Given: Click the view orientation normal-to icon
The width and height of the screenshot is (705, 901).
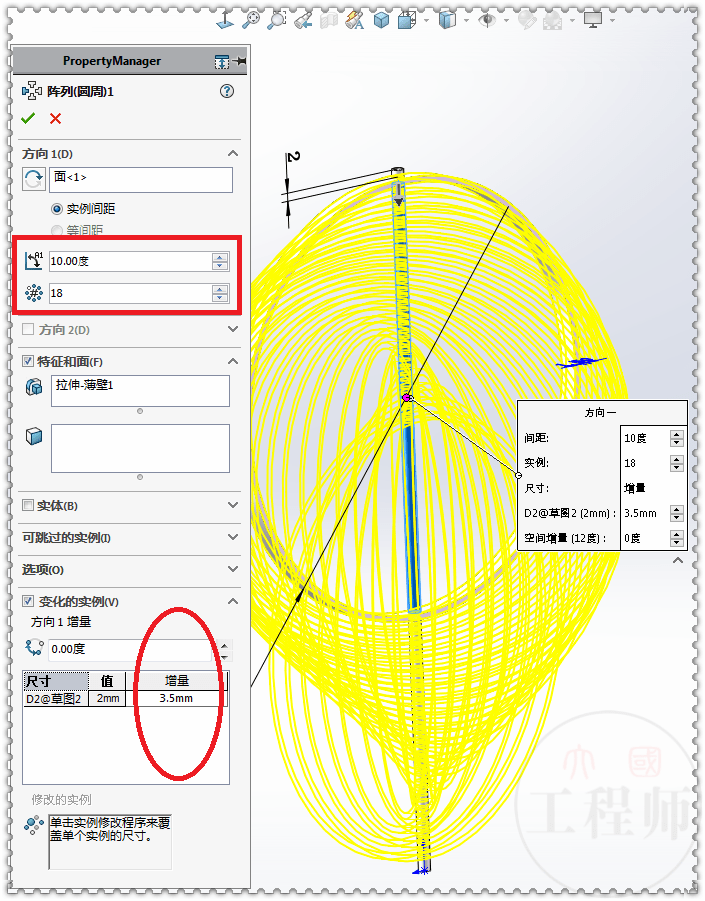Looking at the screenshot, I should point(225,20).
